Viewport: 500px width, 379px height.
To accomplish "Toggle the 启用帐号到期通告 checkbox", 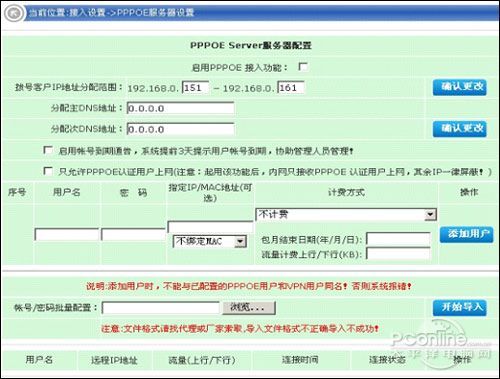I will (48, 150).
